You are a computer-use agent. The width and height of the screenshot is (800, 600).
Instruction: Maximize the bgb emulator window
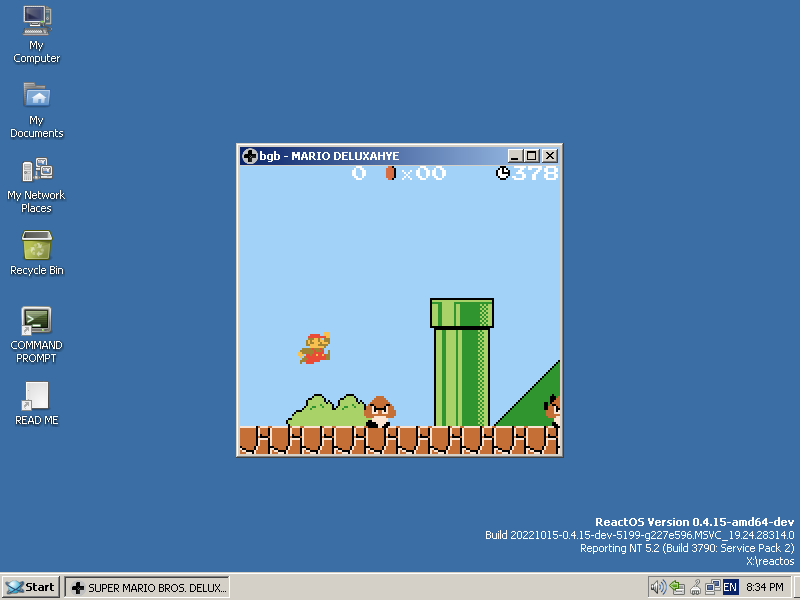pyautogui.click(x=531, y=156)
